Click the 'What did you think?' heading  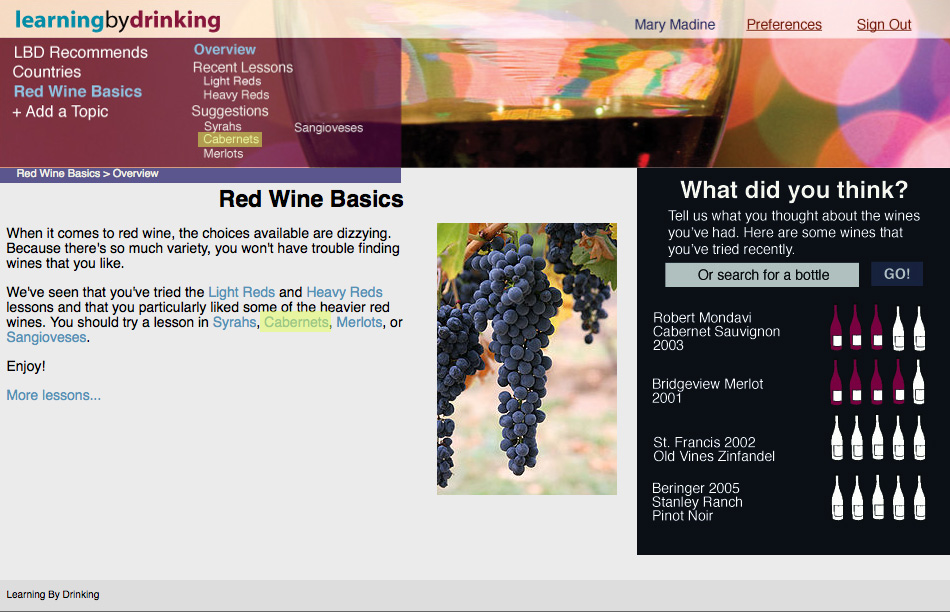pos(794,190)
